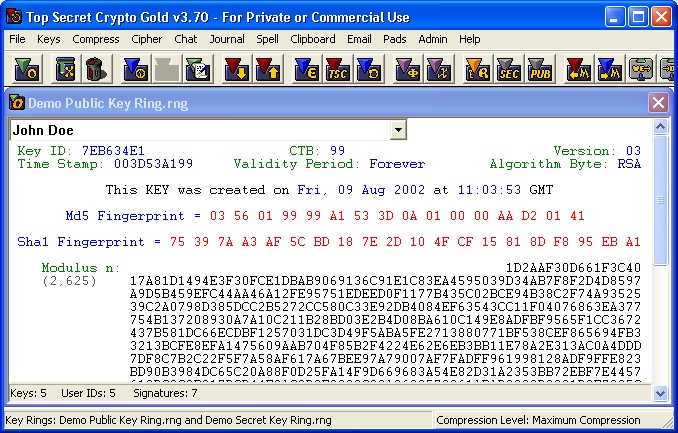678x433 pixels.
Task: Click the blue funnel with circled arrow icon
Action: coord(135,69)
